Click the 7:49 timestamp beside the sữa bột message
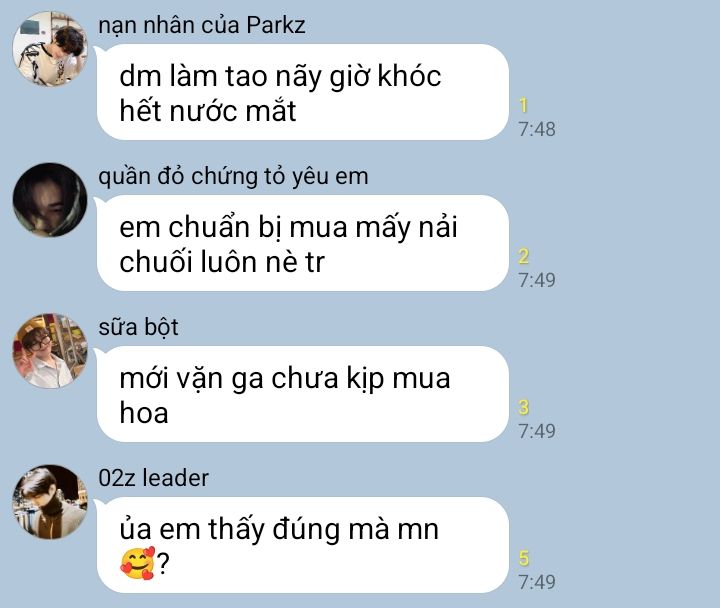 537,432
